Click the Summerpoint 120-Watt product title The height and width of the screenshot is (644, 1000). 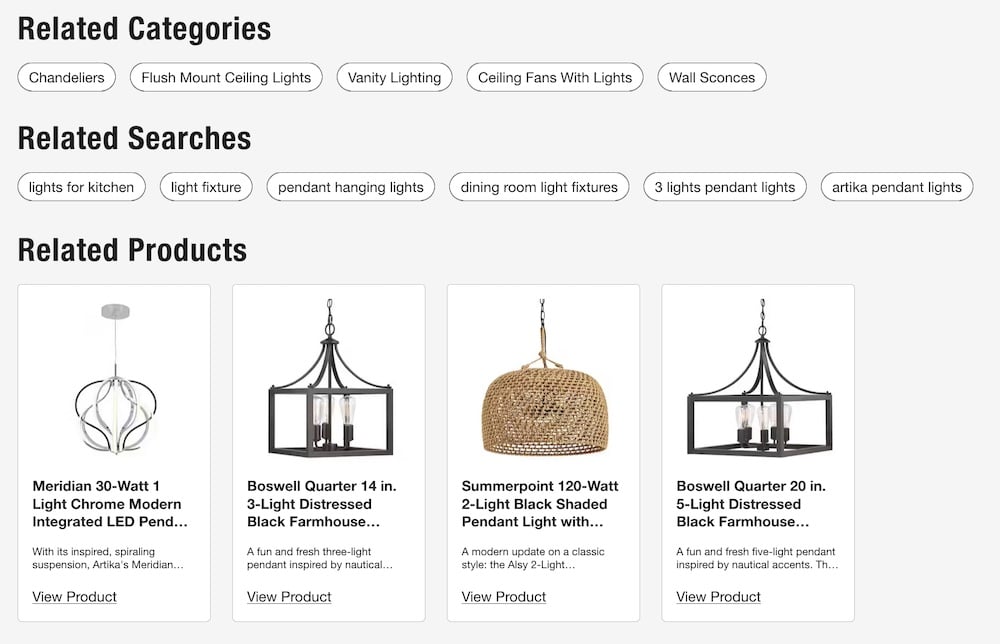pos(534,504)
